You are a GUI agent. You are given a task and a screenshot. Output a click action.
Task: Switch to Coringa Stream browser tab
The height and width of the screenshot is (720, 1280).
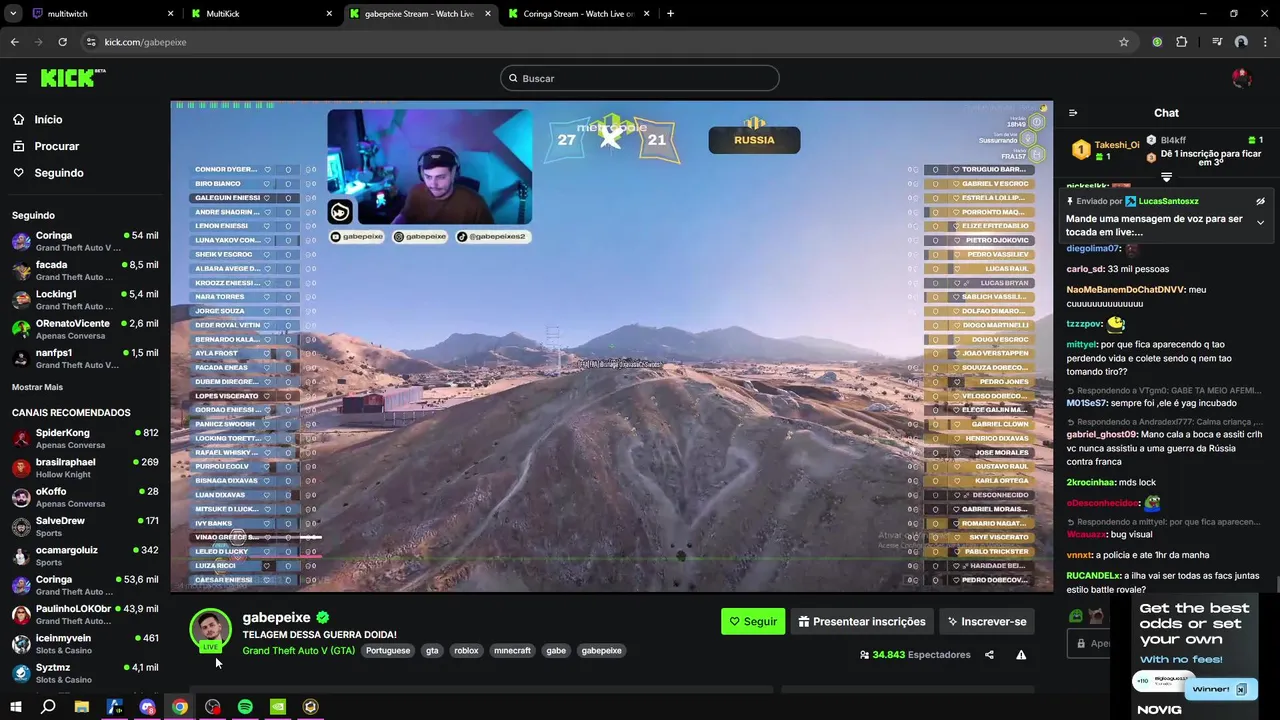(x=578, y=14)
